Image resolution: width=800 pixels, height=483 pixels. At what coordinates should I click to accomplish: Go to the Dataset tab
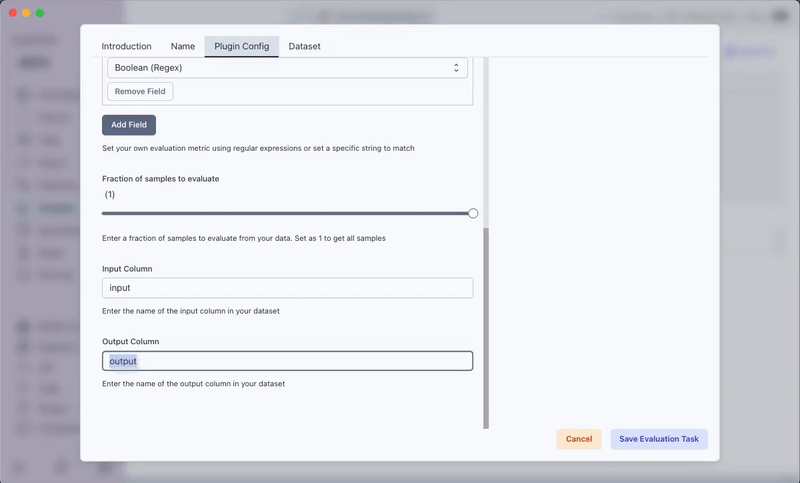304,46
